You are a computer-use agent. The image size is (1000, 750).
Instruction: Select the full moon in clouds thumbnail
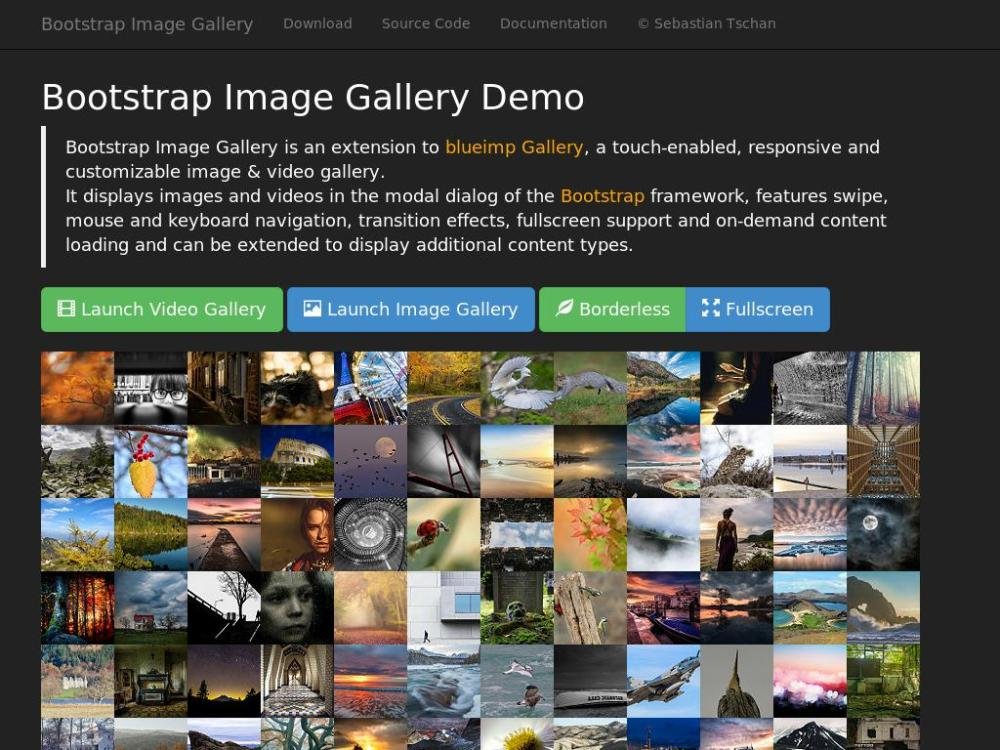click(883, 535)
